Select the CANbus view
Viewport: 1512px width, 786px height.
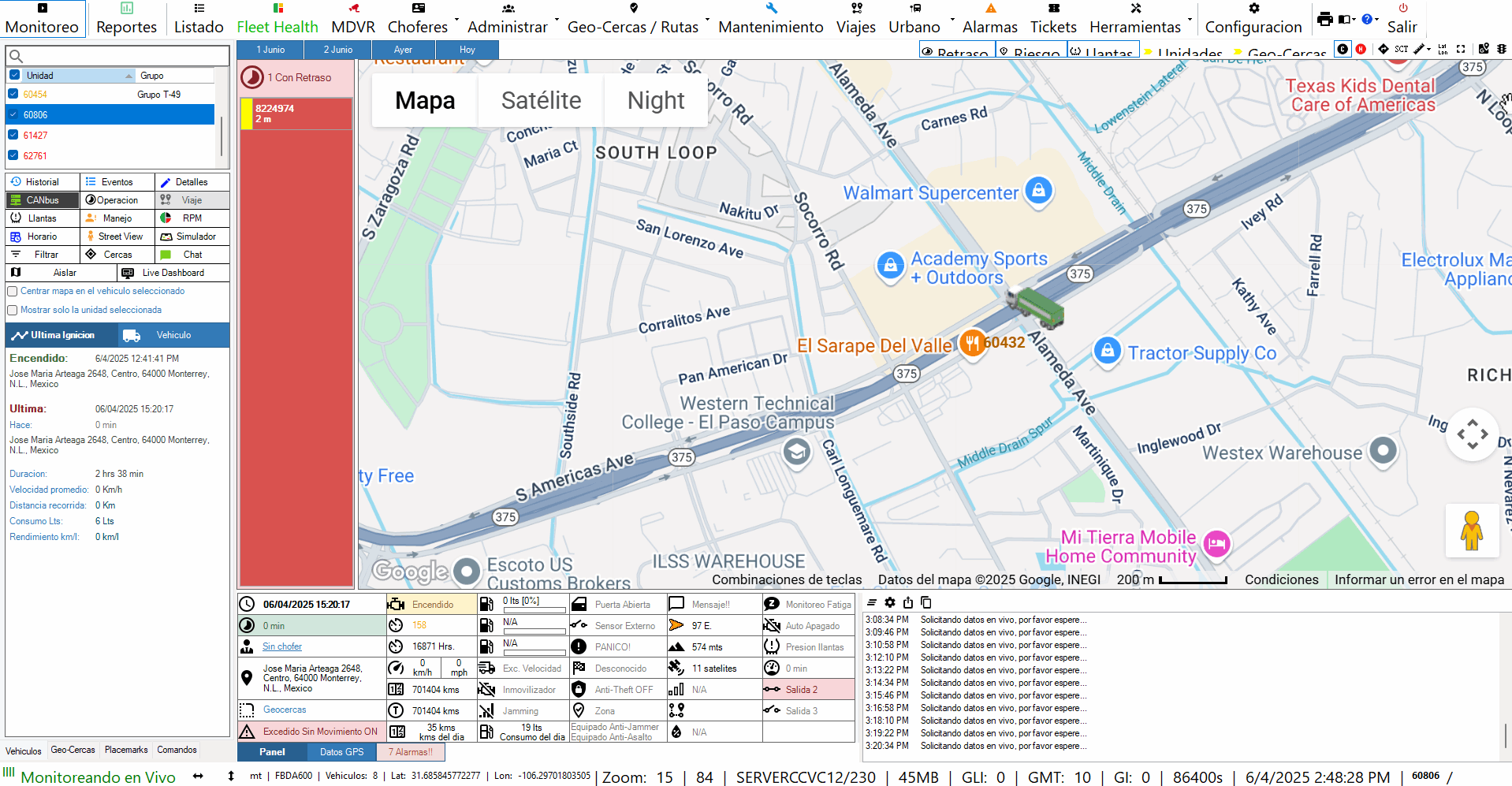tap(43, 200)
